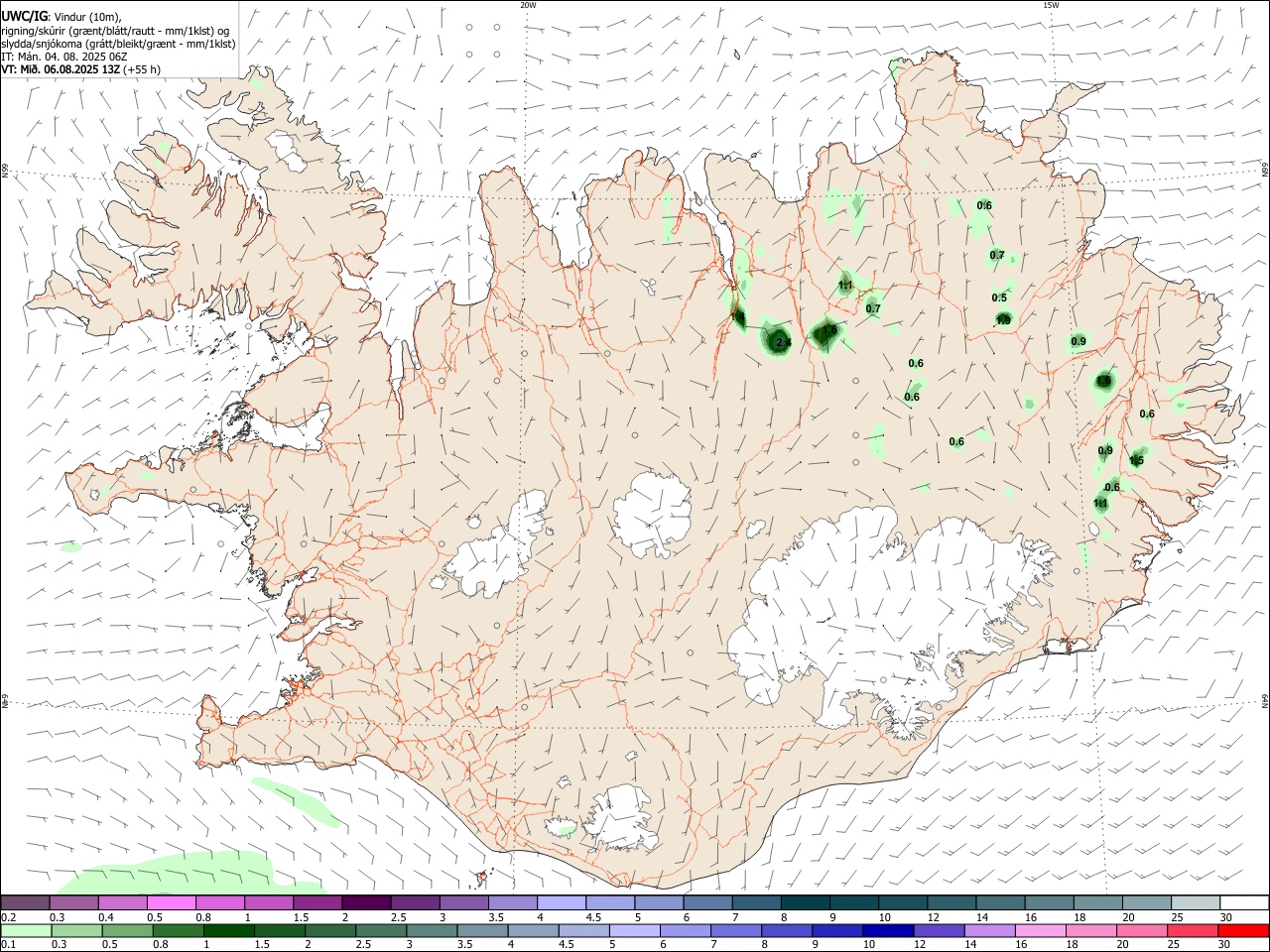This screenshot has height=952, width=1270.
Task: Click the 20W longitude label
Action: tap(528, 5)
